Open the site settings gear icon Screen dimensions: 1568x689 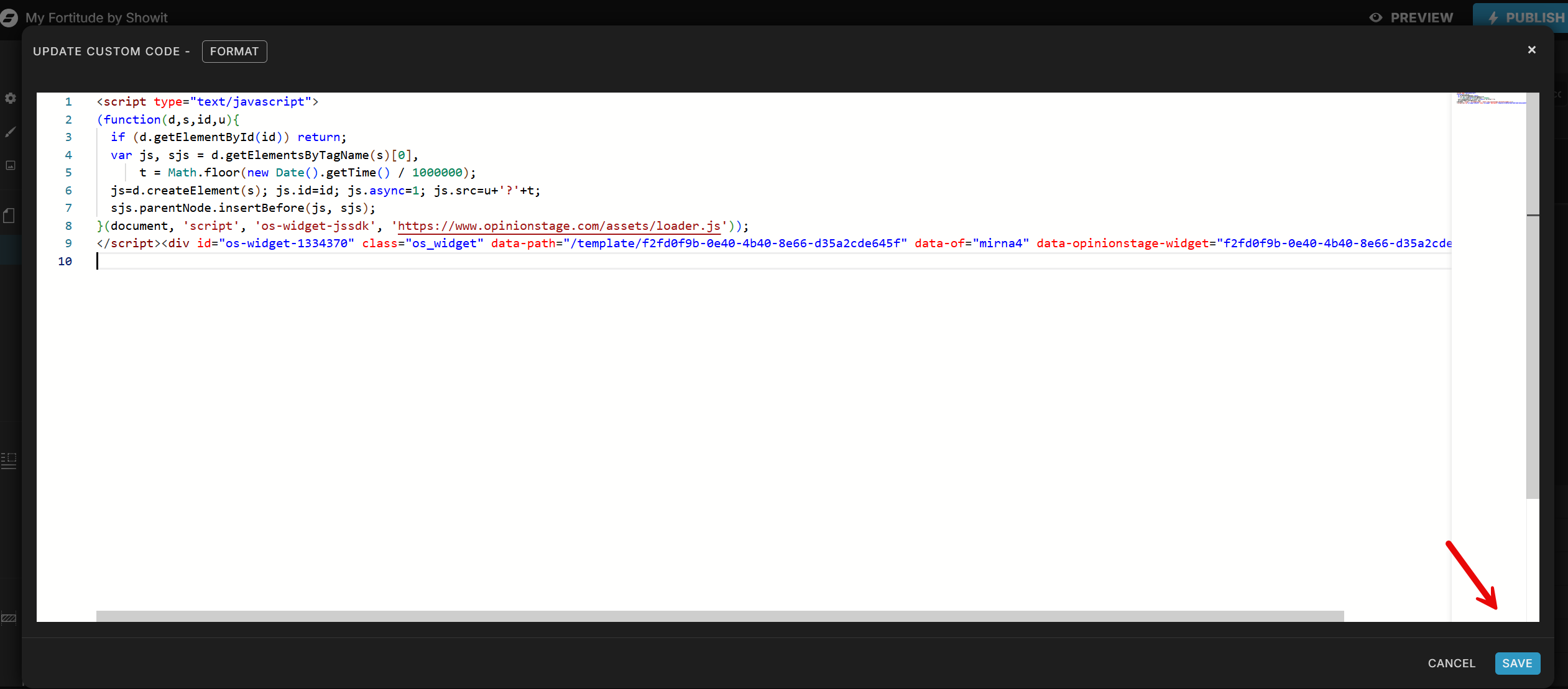10,98
